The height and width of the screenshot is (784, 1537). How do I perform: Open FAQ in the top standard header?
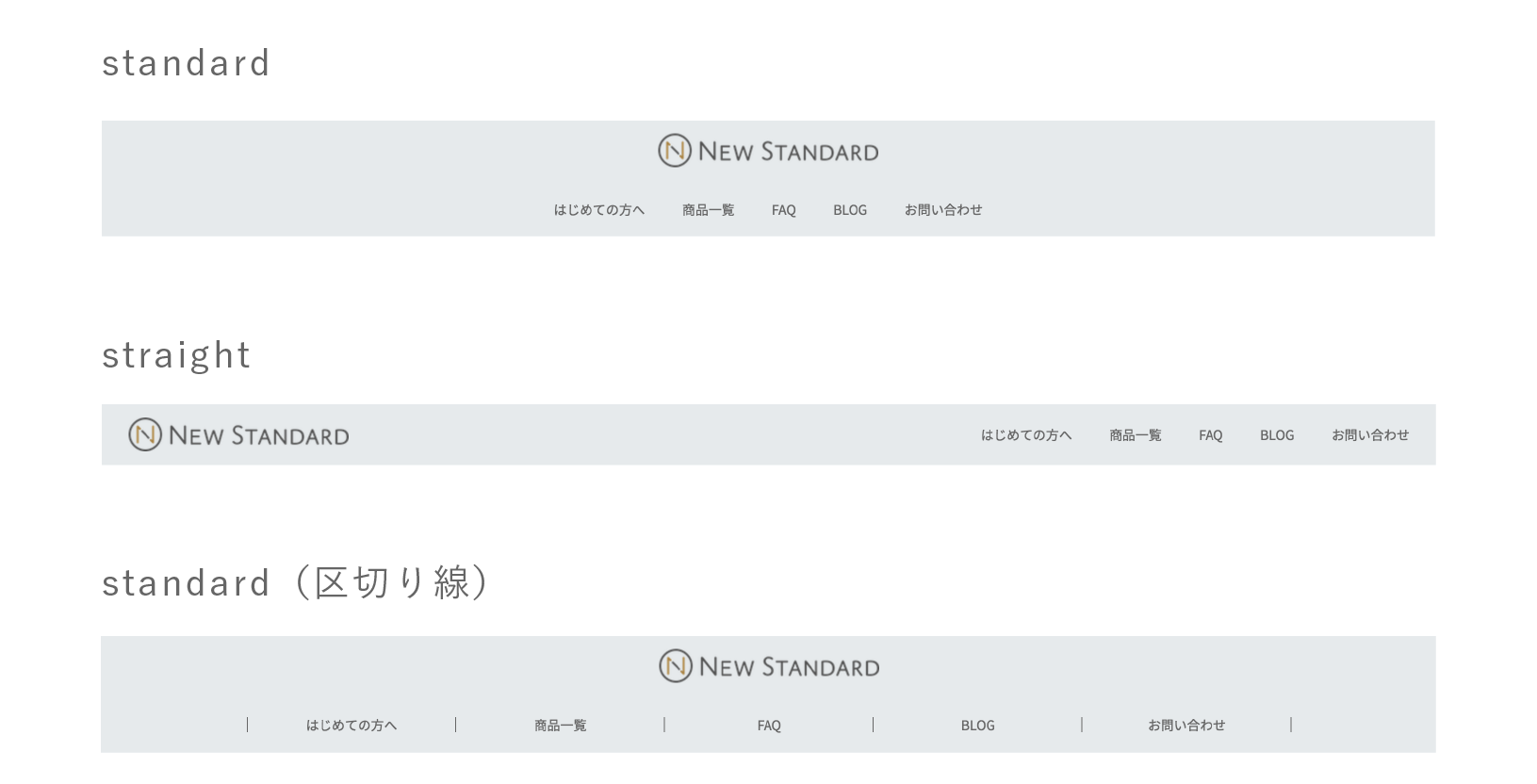[x=783, y=210]
